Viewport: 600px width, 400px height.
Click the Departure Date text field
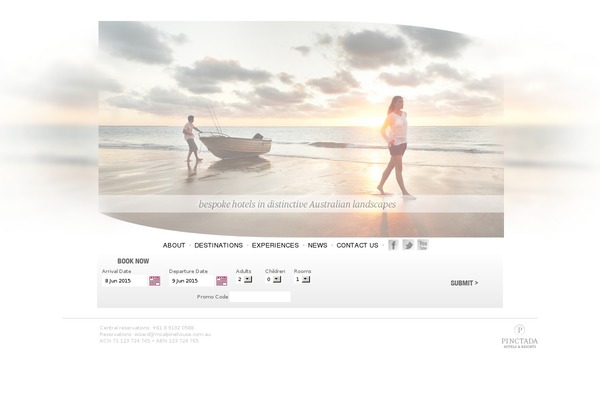(192, 281)
